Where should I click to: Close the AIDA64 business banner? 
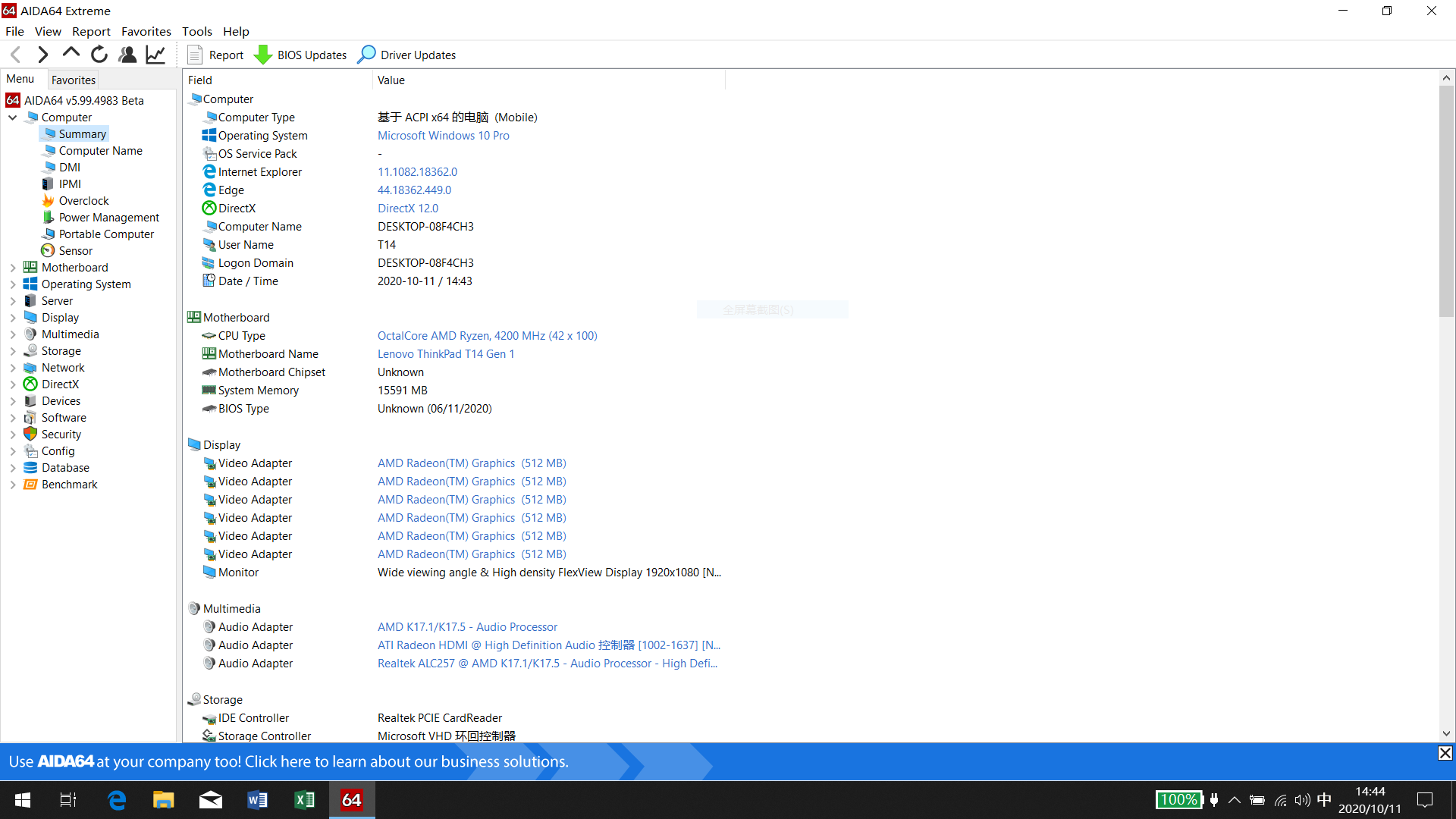[1445, 753]
